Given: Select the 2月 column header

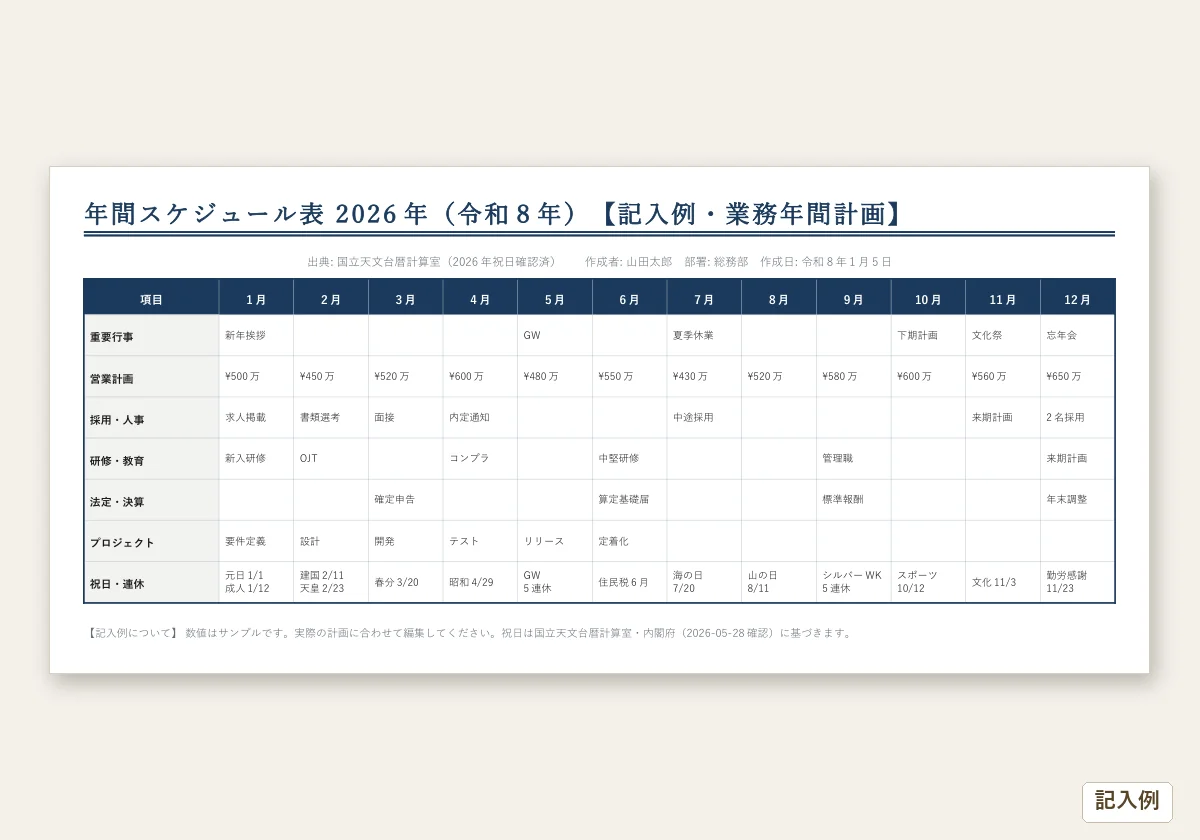Looking at the screenshot, I should (x=331, y=298).
